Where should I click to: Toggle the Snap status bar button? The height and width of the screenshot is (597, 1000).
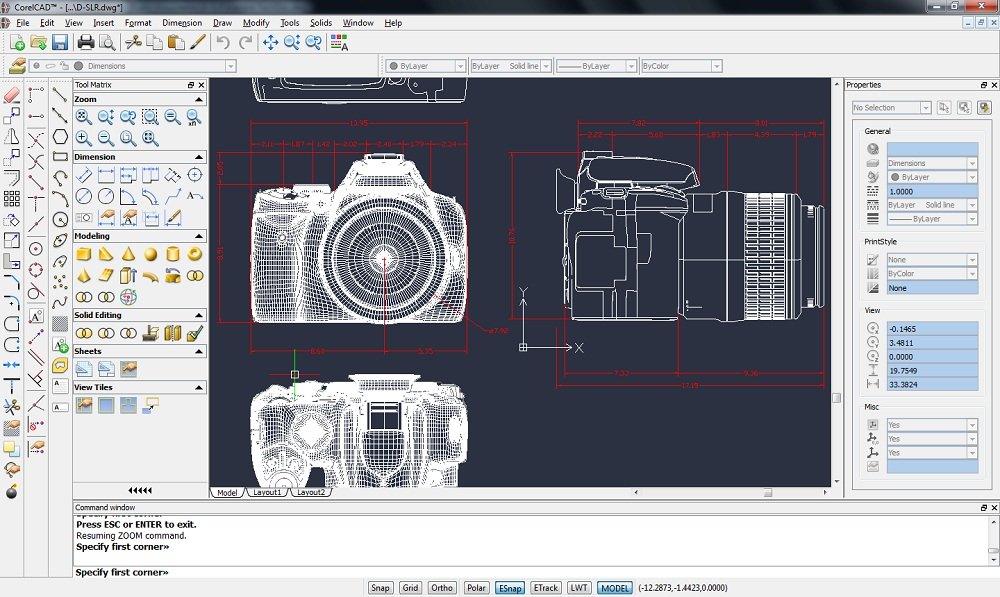coord(380,588)
